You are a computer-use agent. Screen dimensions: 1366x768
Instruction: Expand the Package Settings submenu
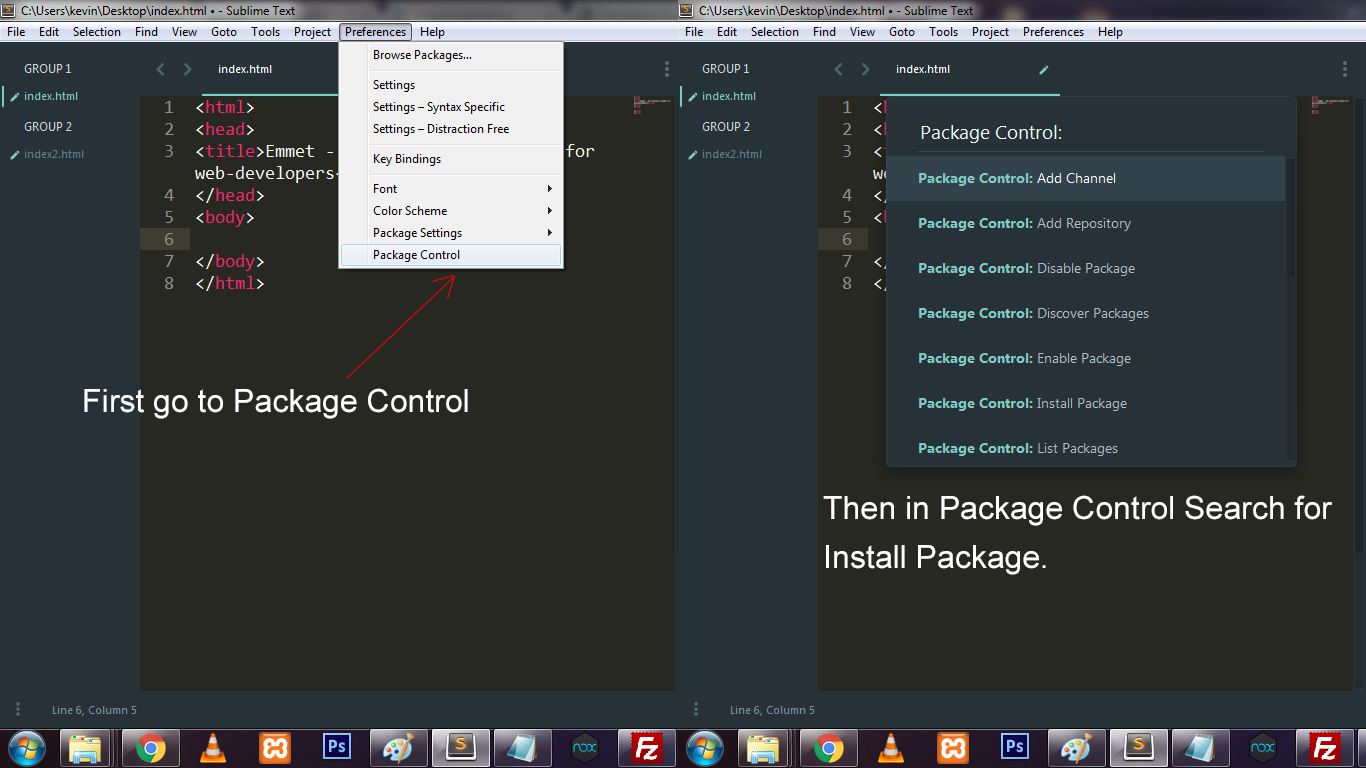pos(451,233)
